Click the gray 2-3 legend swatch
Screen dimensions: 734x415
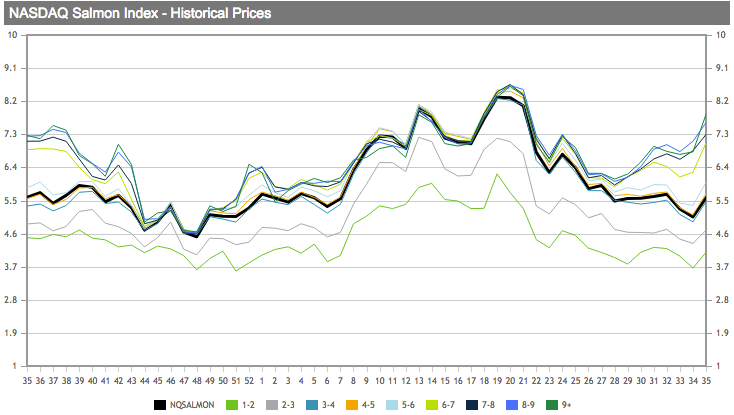tap(272, 405)
